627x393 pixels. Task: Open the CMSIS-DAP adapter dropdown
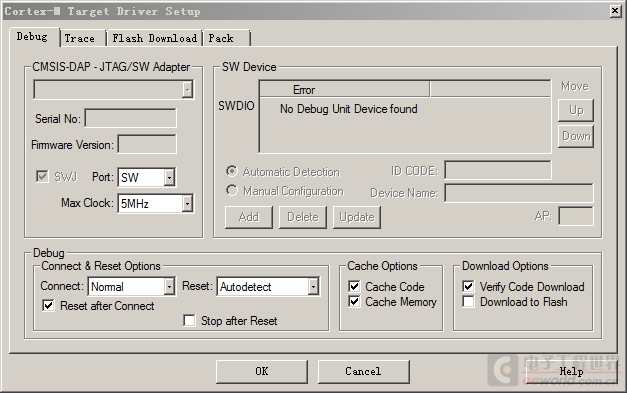click(x=114, y=89)
